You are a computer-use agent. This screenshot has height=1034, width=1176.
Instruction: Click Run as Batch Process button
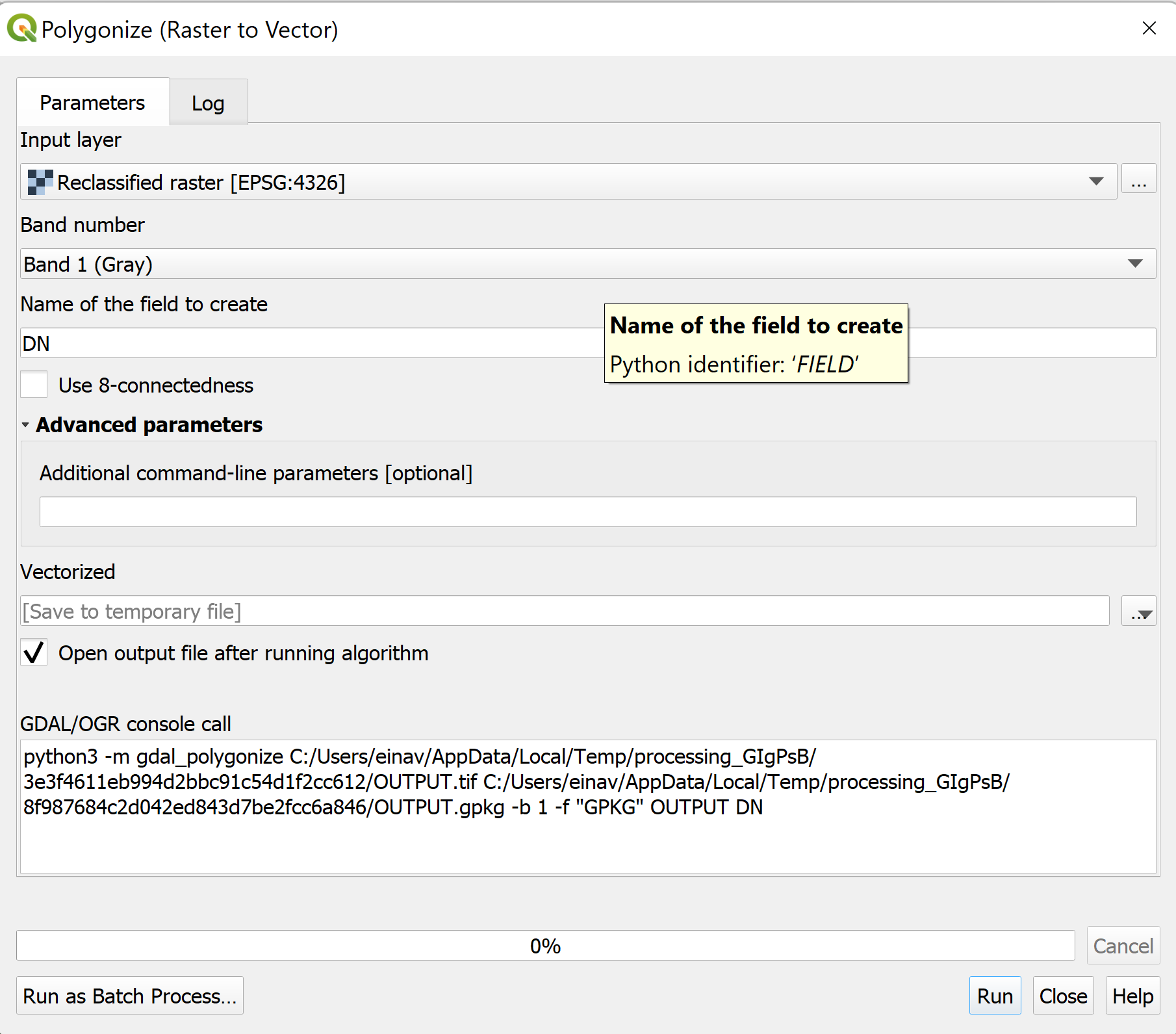coord(129,996)
